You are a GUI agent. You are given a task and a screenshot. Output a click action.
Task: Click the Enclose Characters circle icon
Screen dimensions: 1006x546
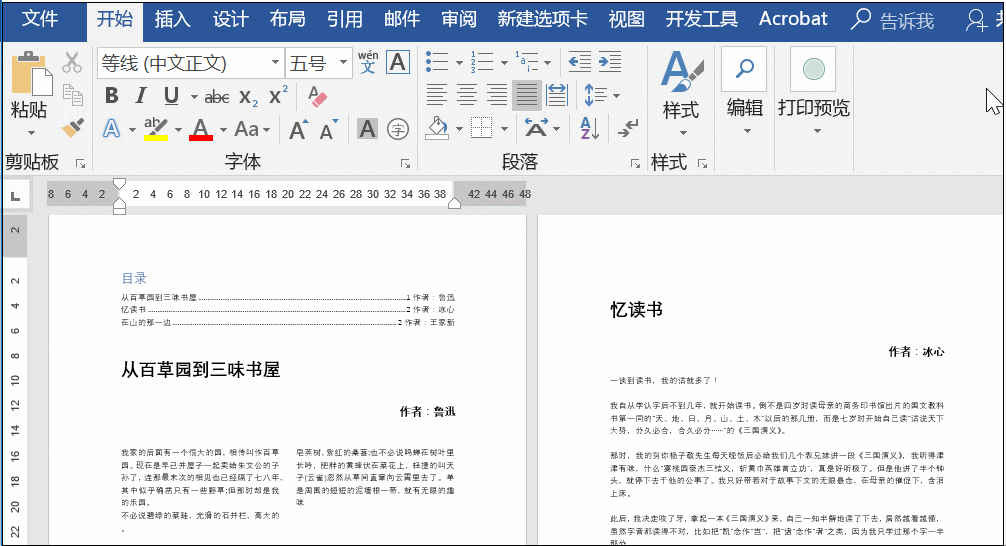click(x=398, y=129)
